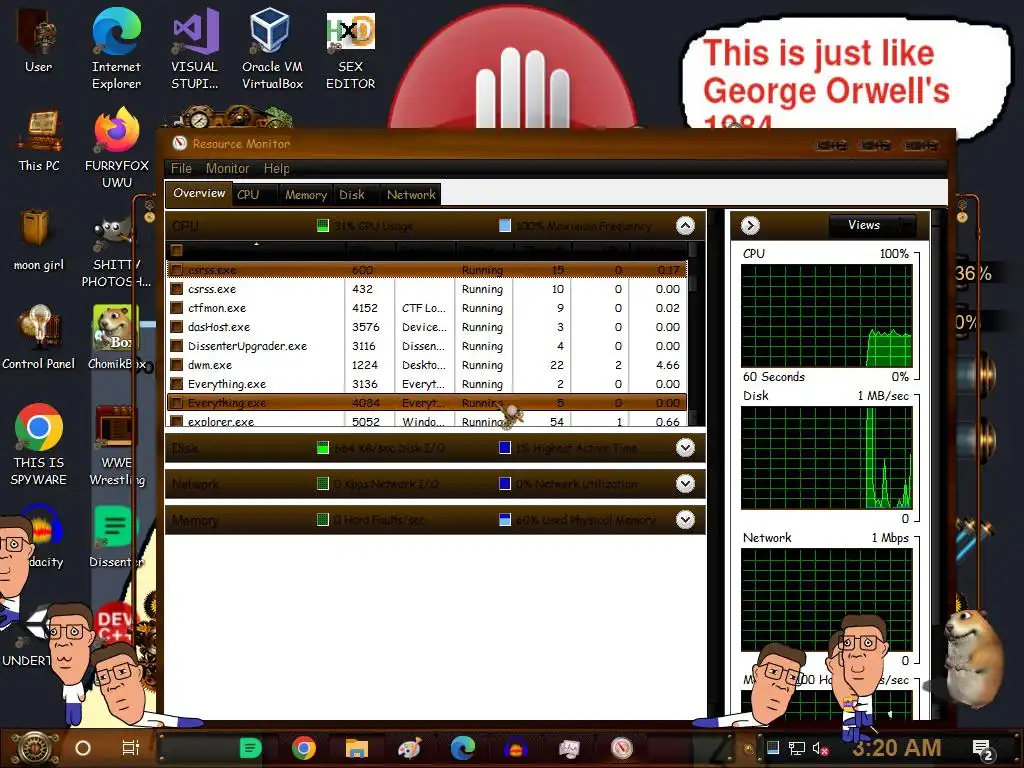This screenshot has width=1024, height=768.
Task: Check the csrss.exe PID 600 checkbox
Action: [176, 270]
